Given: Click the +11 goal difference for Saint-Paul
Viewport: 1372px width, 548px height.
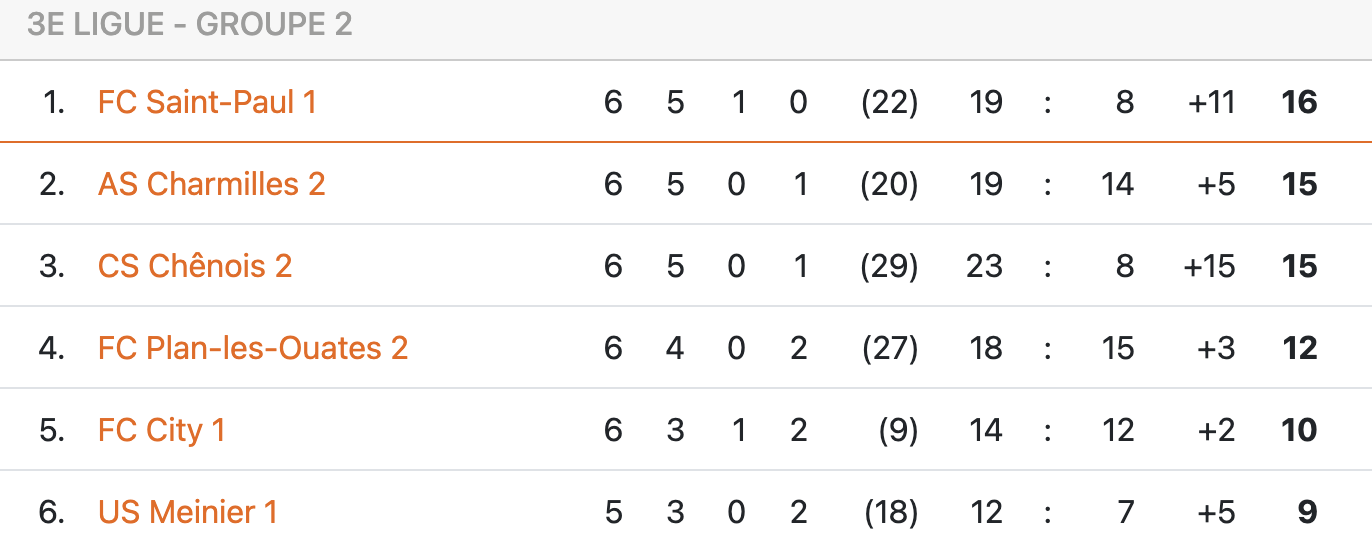Looking at the screenshot, I should tap(1211, 102).
